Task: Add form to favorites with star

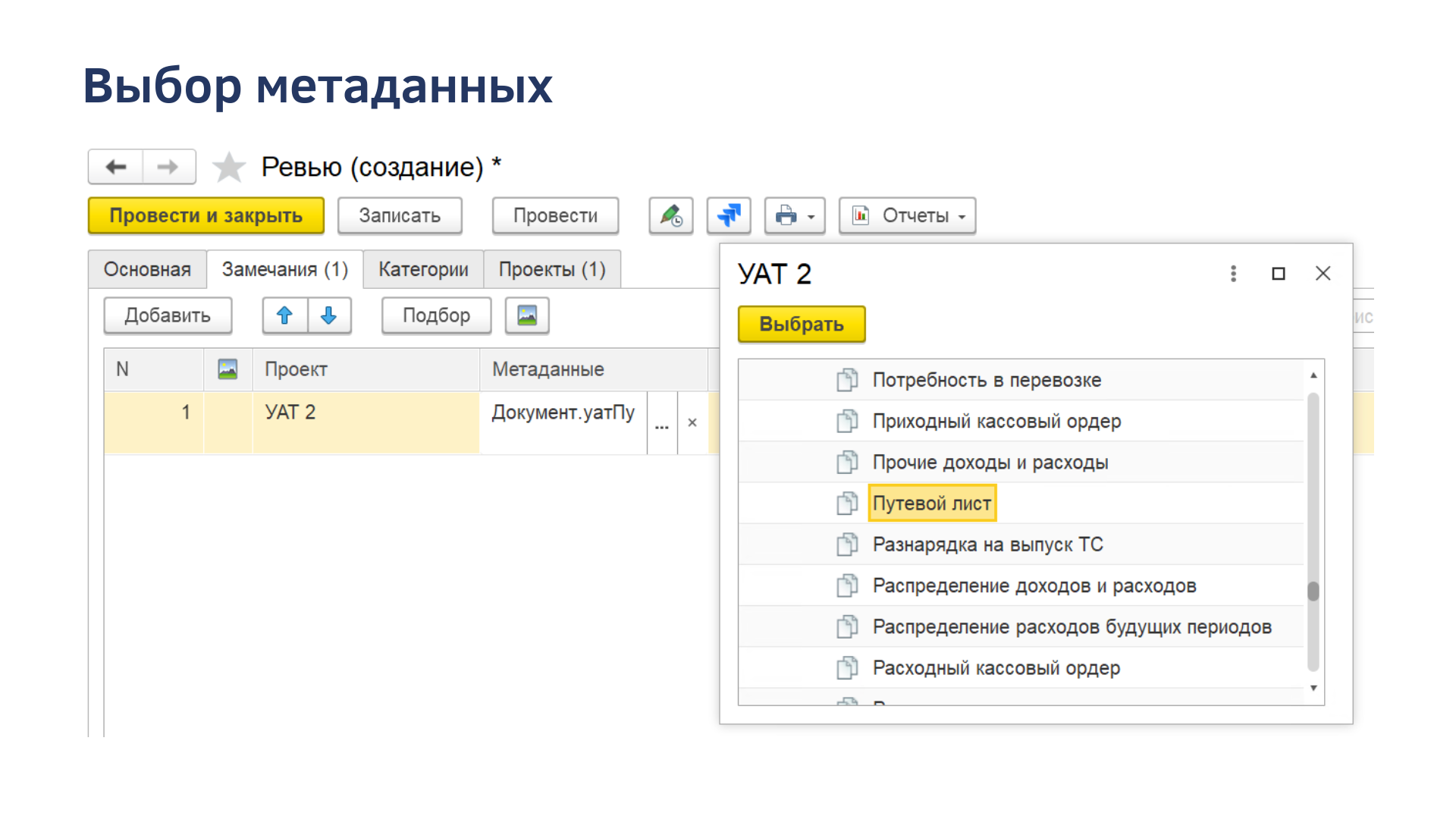Action: pyautogui.click(x=229, y=168)
